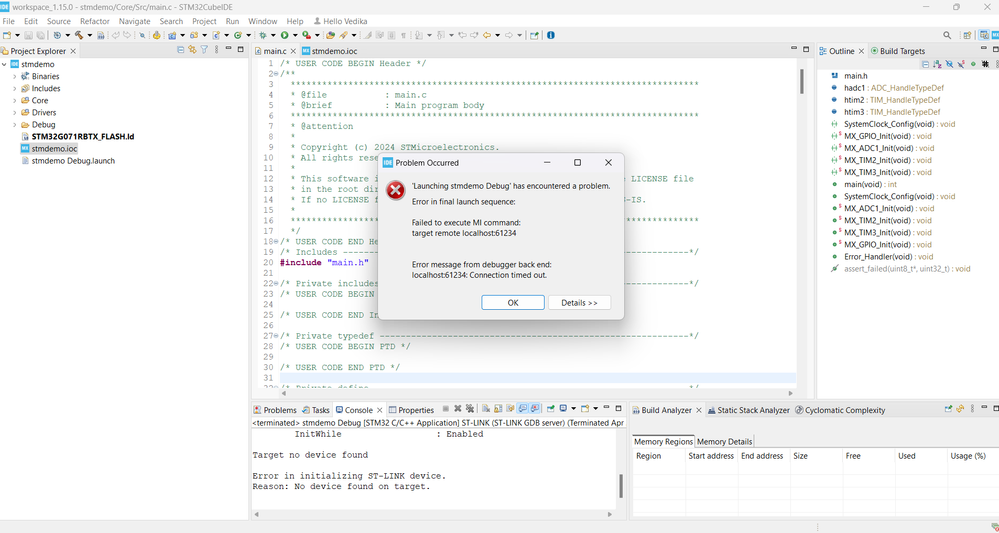Switch to the stmdemo.ioc editor tab
Viewport: 999px width, 533px height.
[333, 51]
